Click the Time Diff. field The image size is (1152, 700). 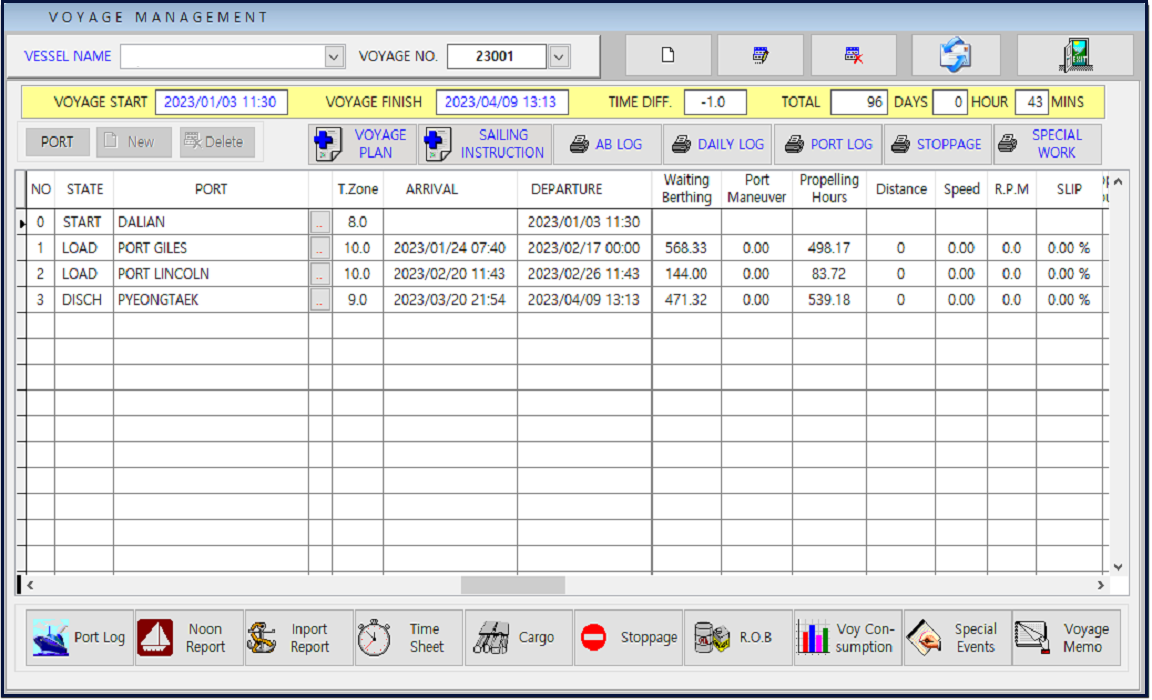pos(715,102)
